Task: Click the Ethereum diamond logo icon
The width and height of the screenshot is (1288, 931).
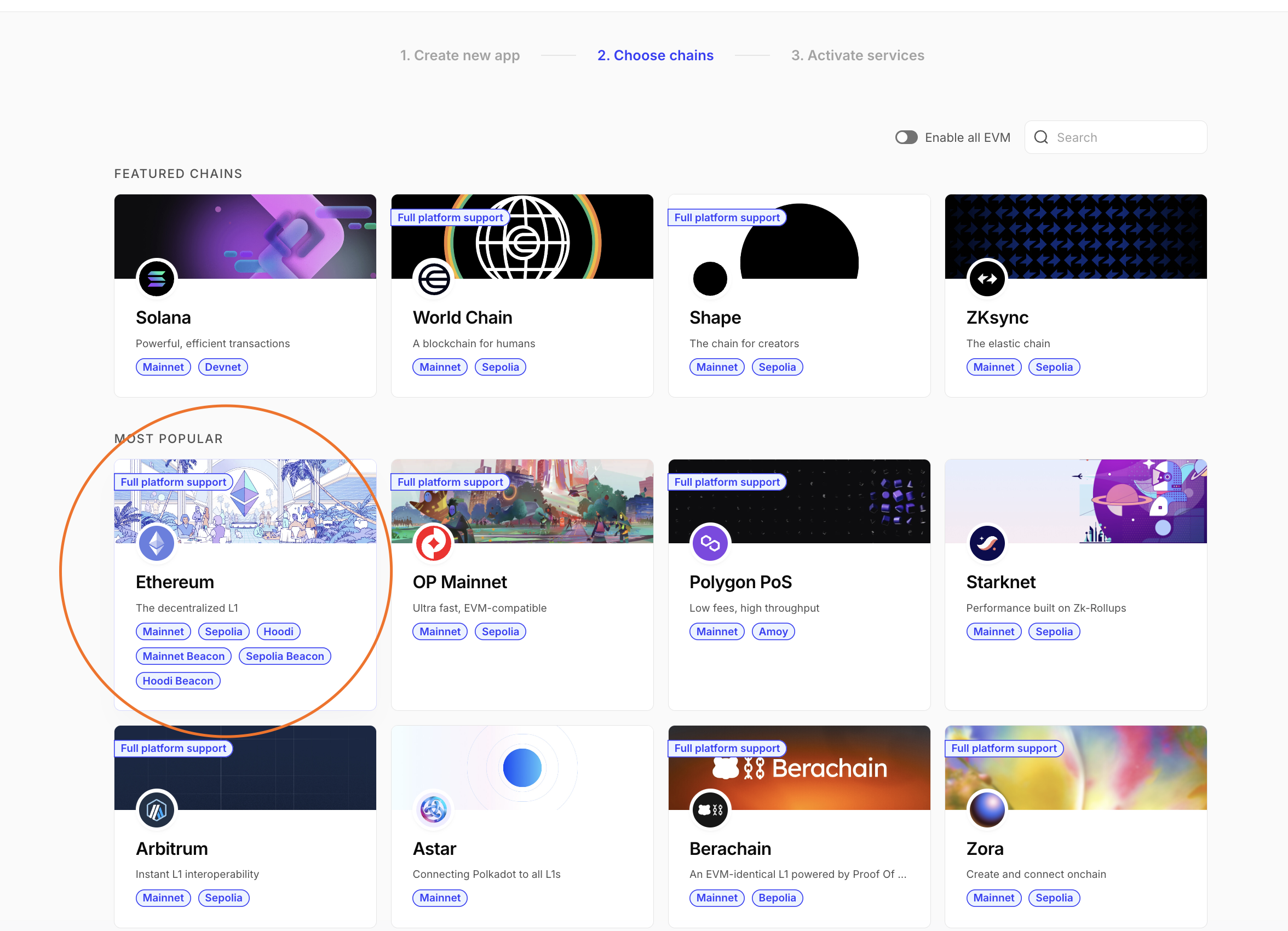Action: click(156, 543)
